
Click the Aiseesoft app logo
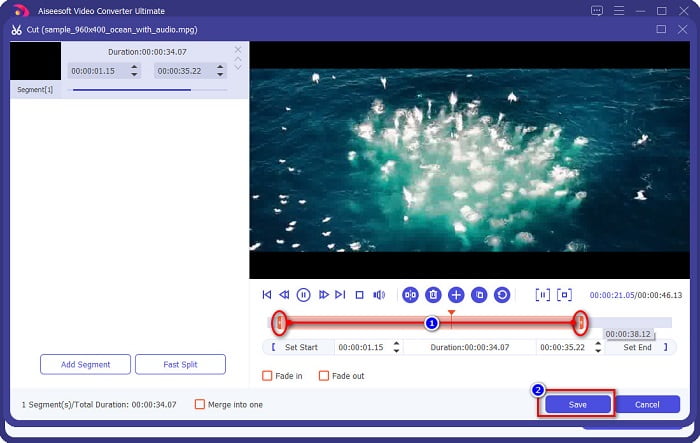tap(20, 10)
